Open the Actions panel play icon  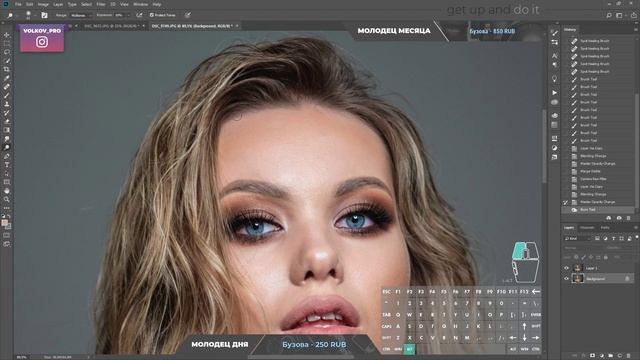554,93
